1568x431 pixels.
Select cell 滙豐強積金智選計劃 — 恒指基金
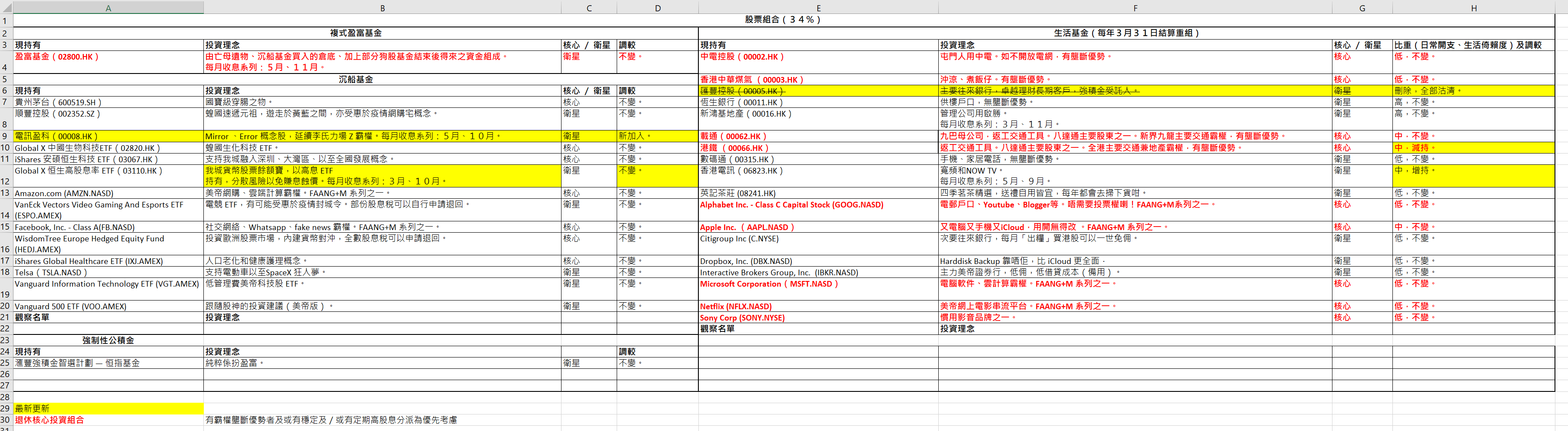[x=108, y=364]
